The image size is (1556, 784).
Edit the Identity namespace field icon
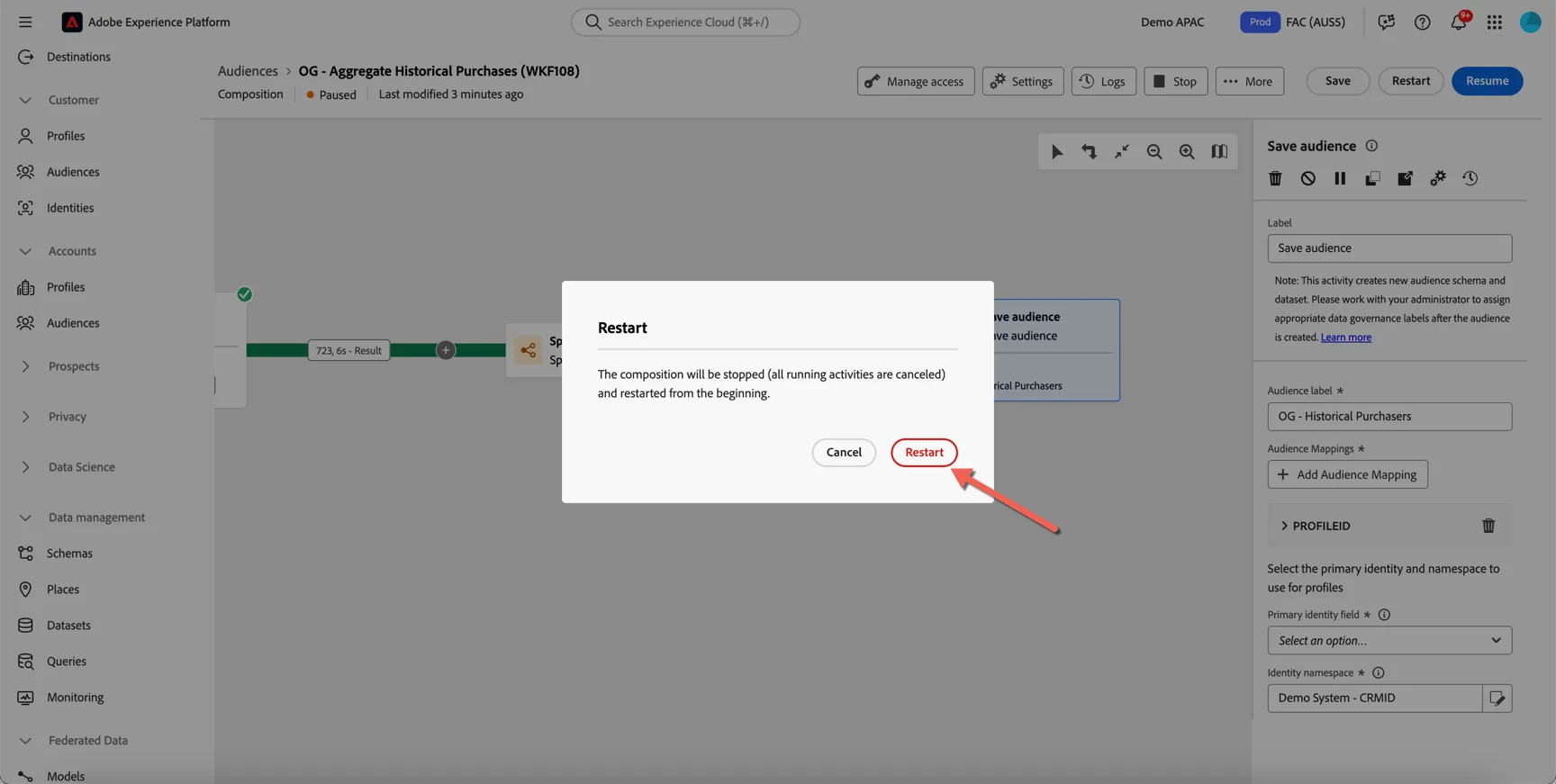1497,698
